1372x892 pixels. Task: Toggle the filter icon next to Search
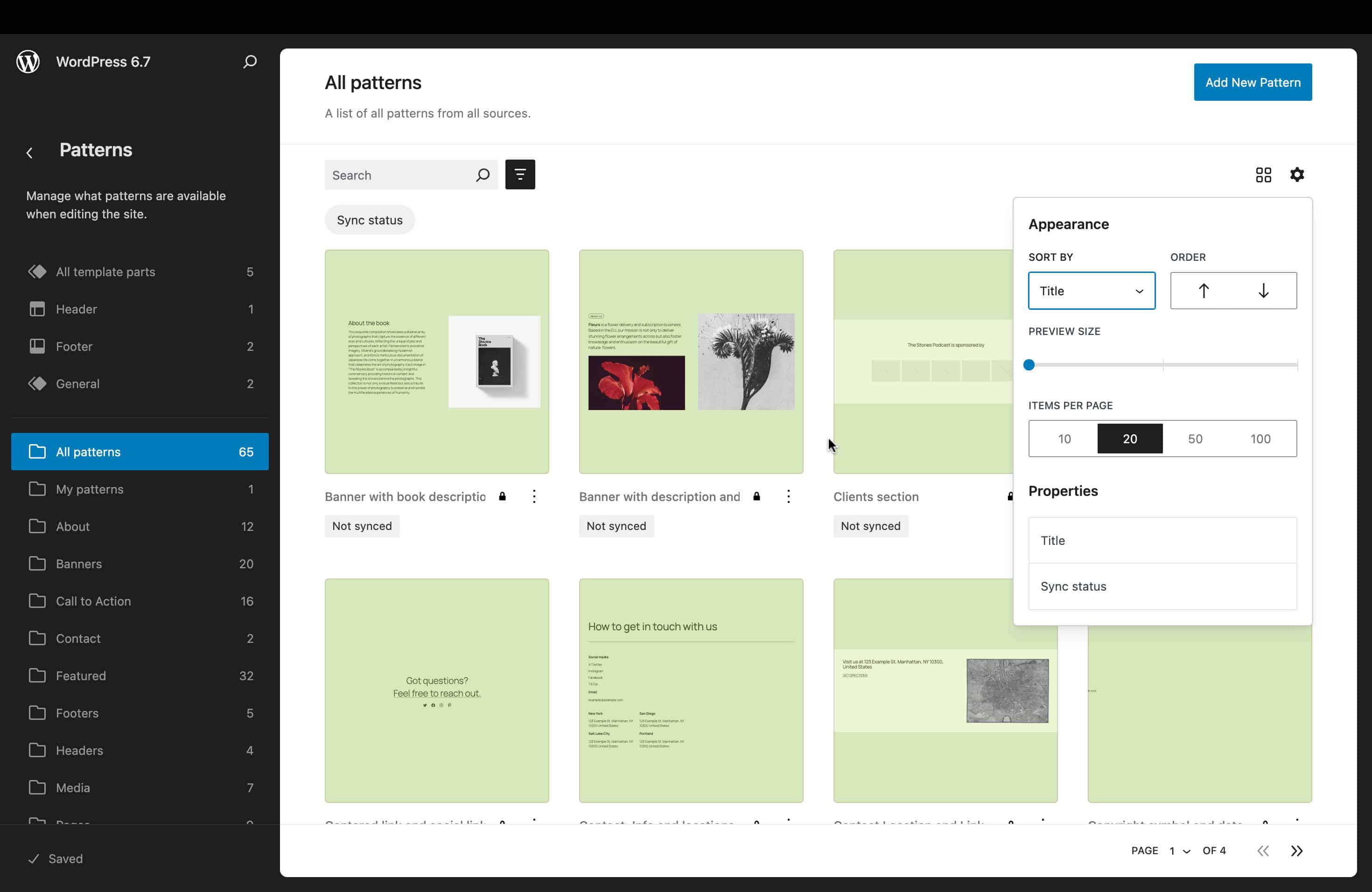click(519, 174)
